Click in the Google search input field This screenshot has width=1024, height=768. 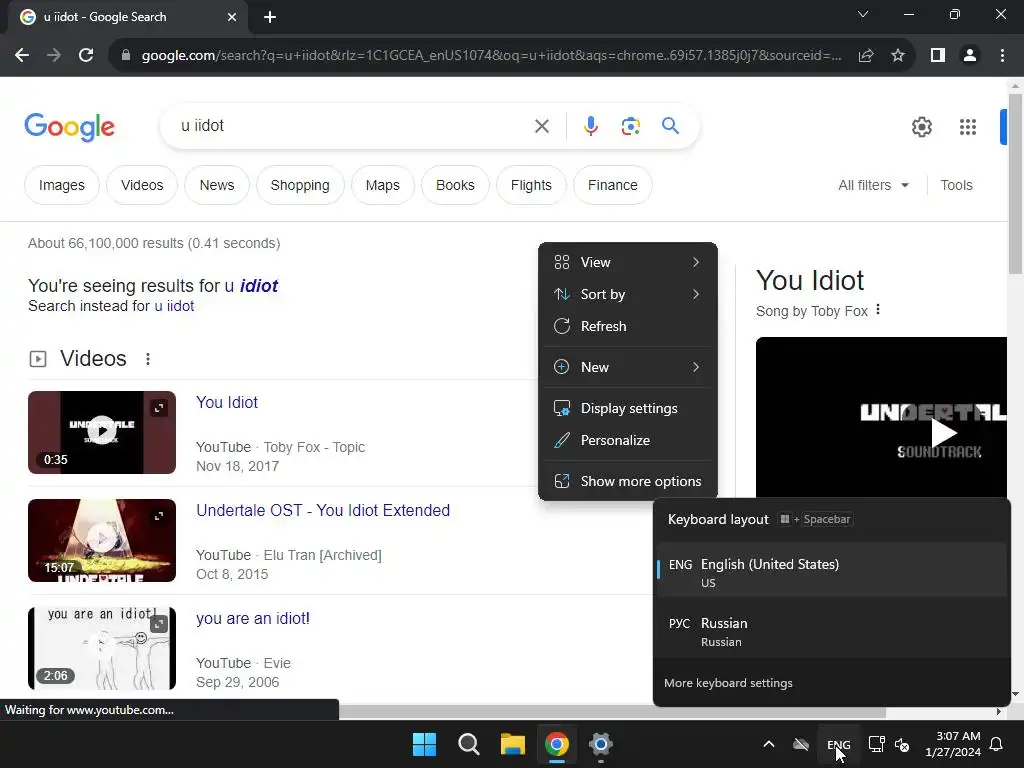click(x=353, y=126)
